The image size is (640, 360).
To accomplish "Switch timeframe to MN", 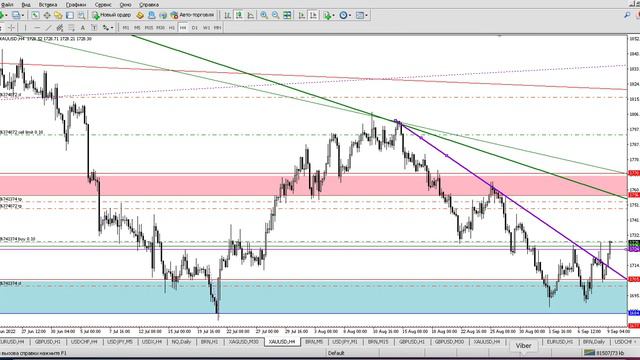I will (x=218, y=28).
